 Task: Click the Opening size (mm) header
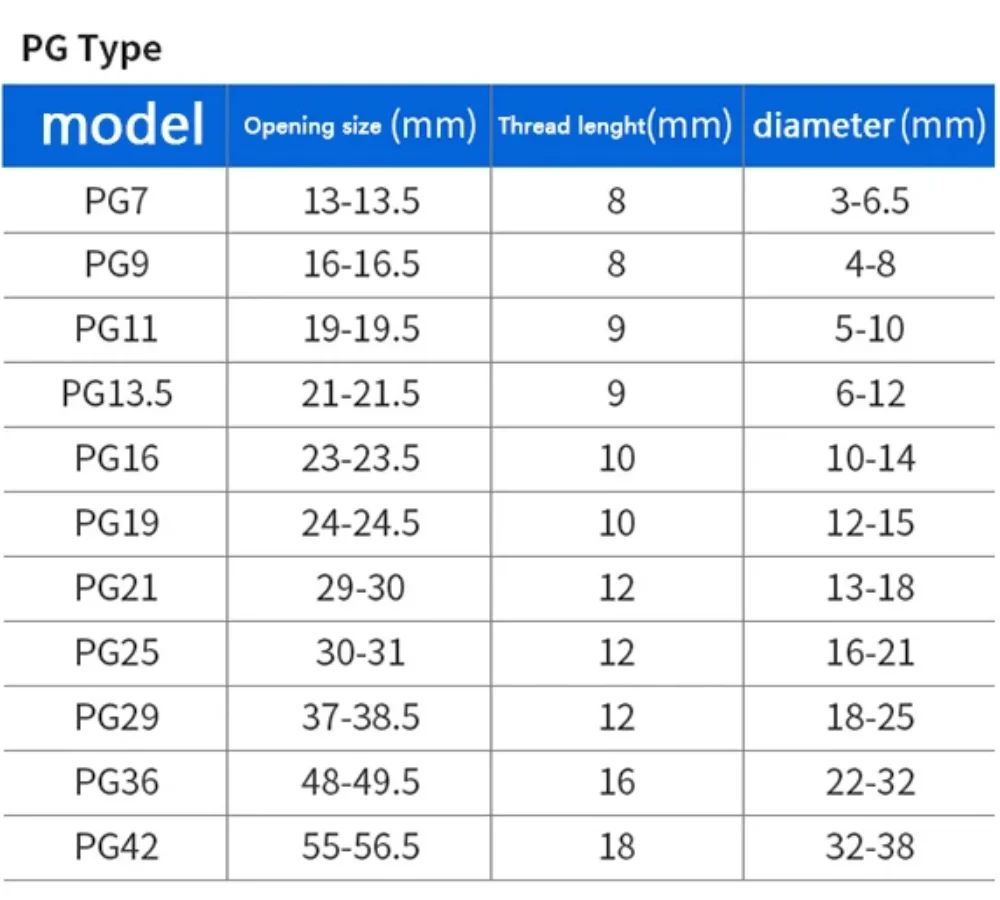[360, 125]
